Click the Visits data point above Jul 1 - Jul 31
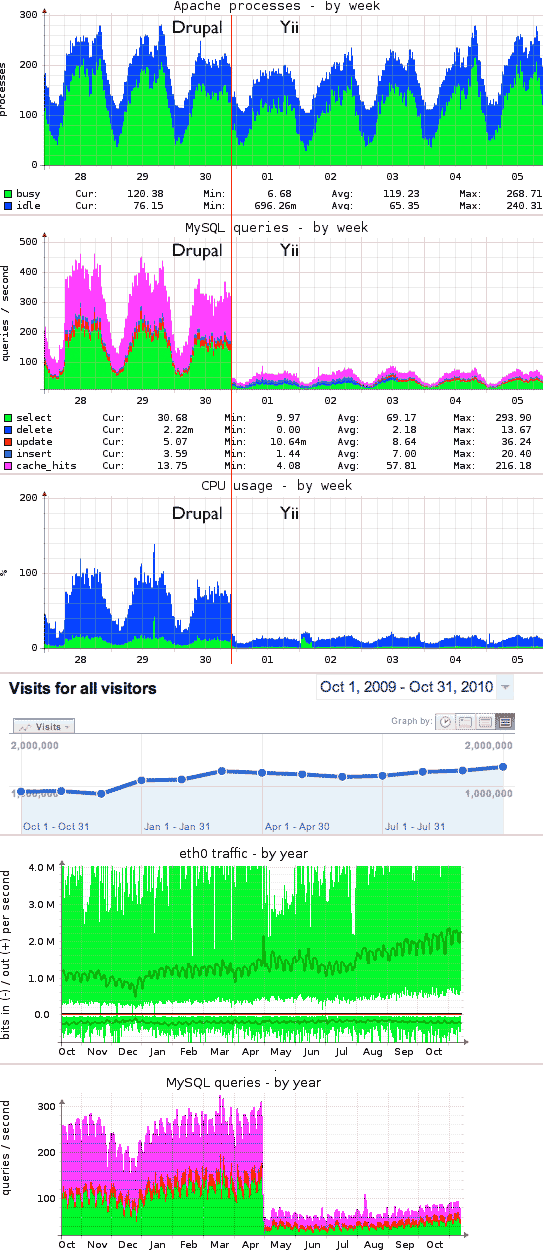Viewport: 543px width, 1250px height. (382, 775)
